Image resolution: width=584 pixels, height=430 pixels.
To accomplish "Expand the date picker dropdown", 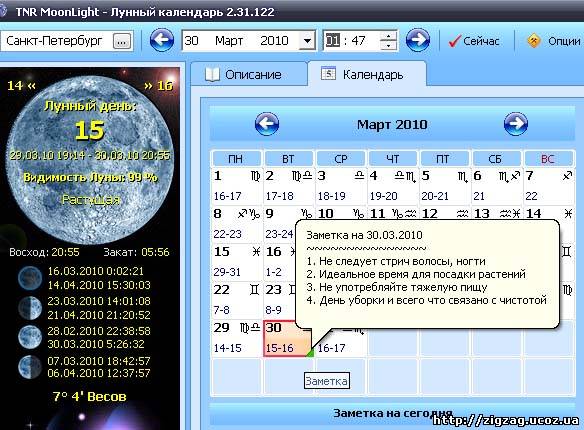I will [307, 40].
